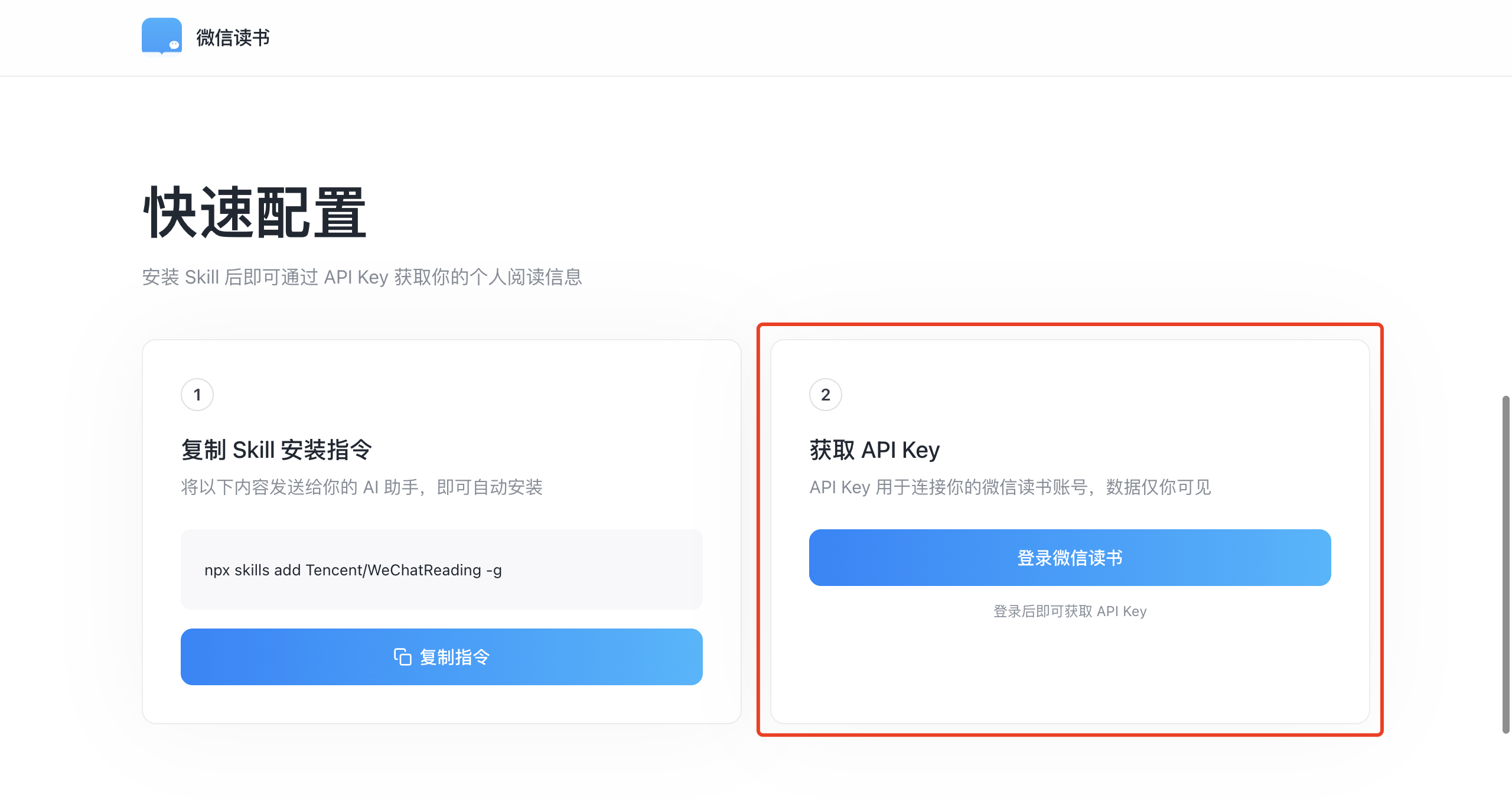Click the 获取 API Key card title

coord(875,450)
